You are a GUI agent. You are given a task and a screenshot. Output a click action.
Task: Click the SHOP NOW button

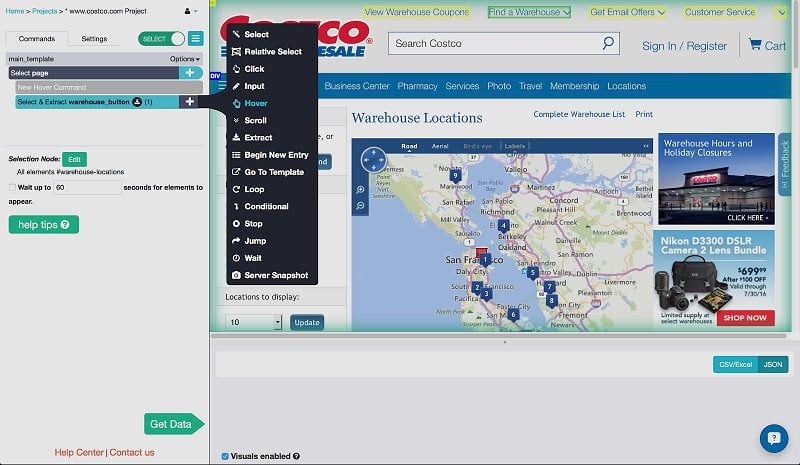[x=745, y=317]
